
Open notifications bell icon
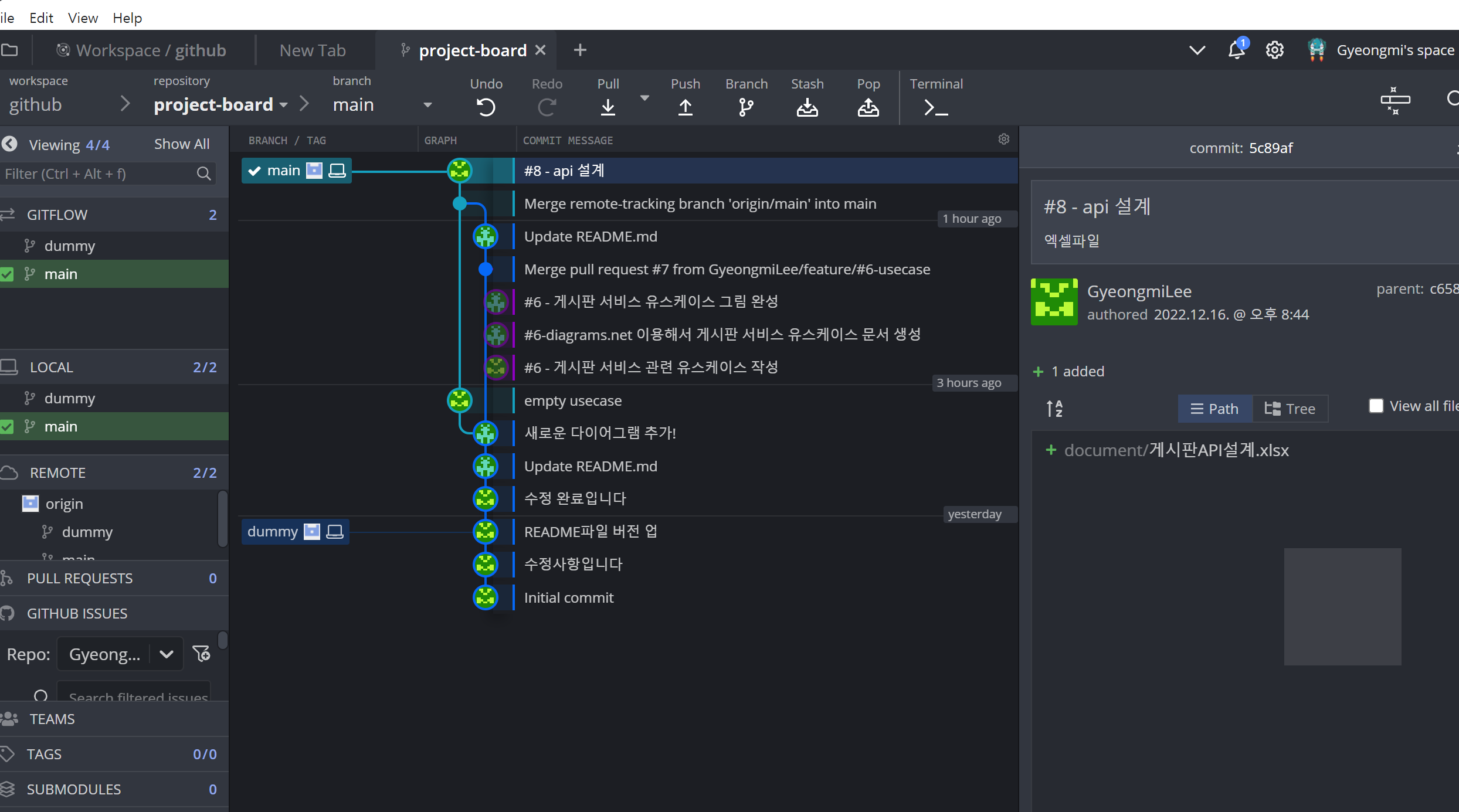(1236, 50)
